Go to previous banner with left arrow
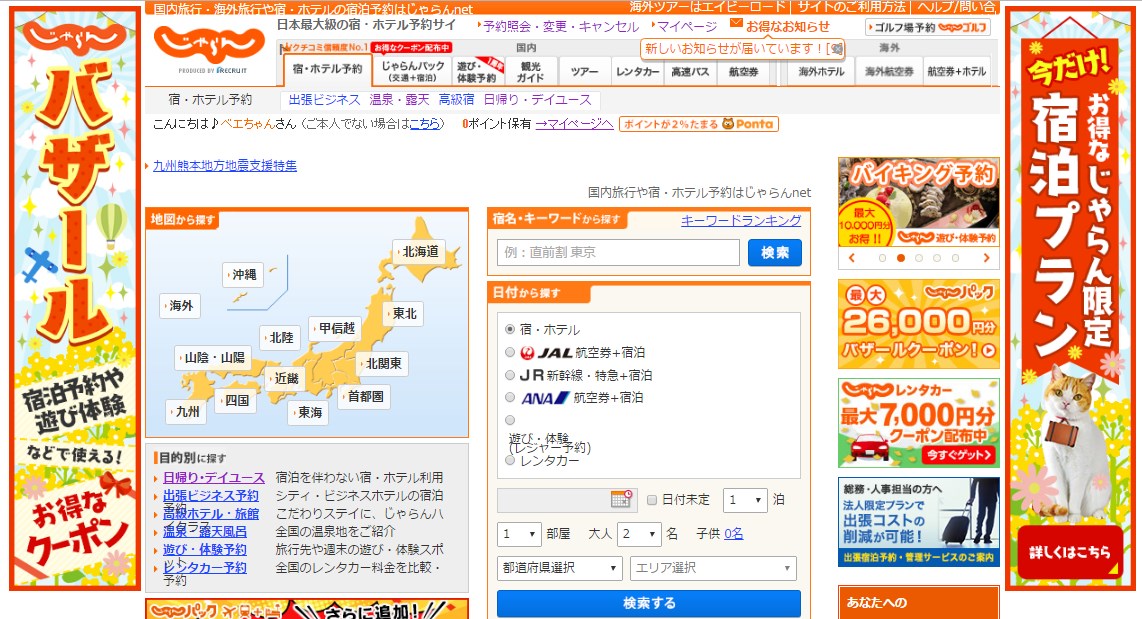1142x619 pixels. tap(851, 258)
